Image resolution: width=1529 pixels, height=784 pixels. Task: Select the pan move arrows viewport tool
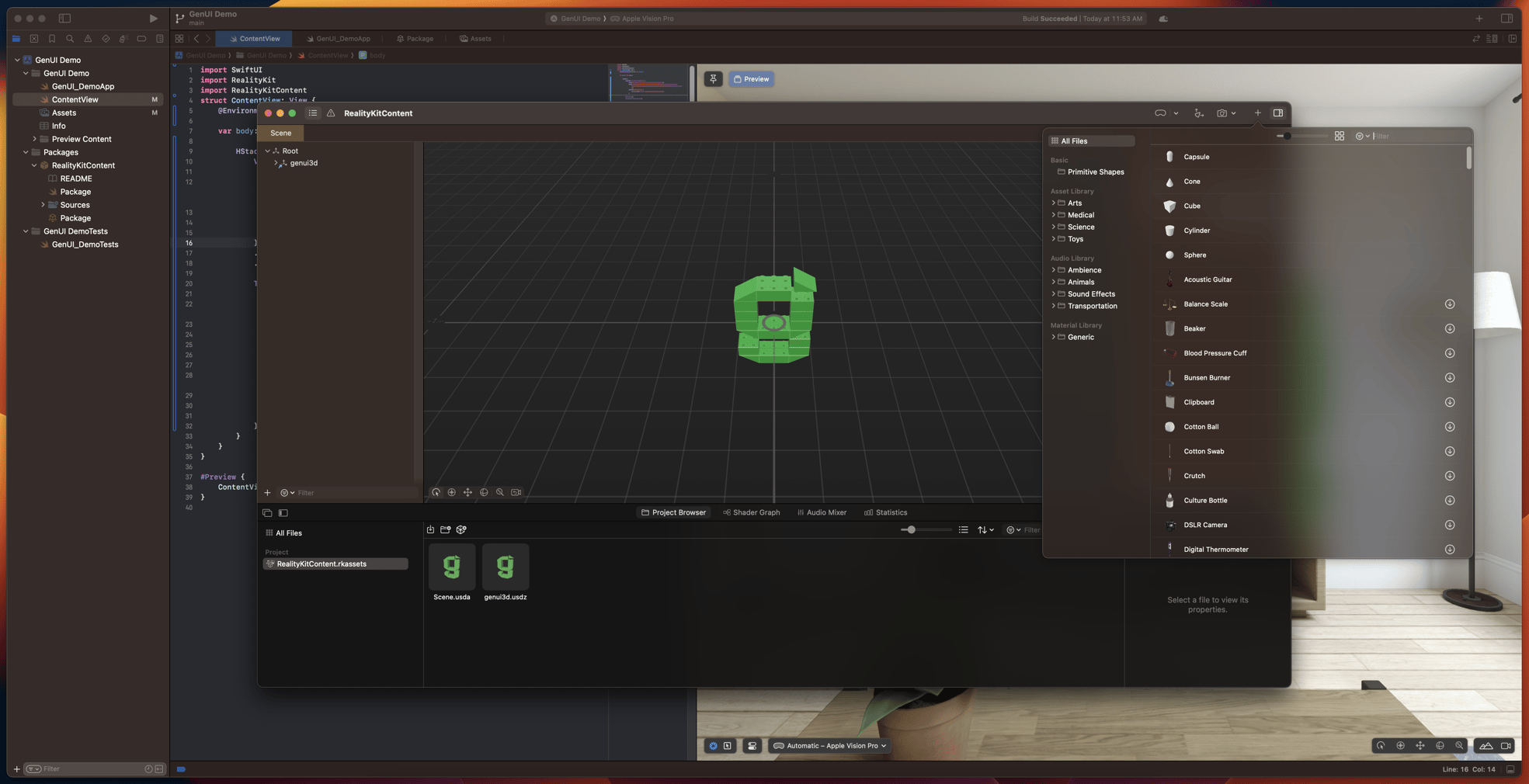click(467, 492)
